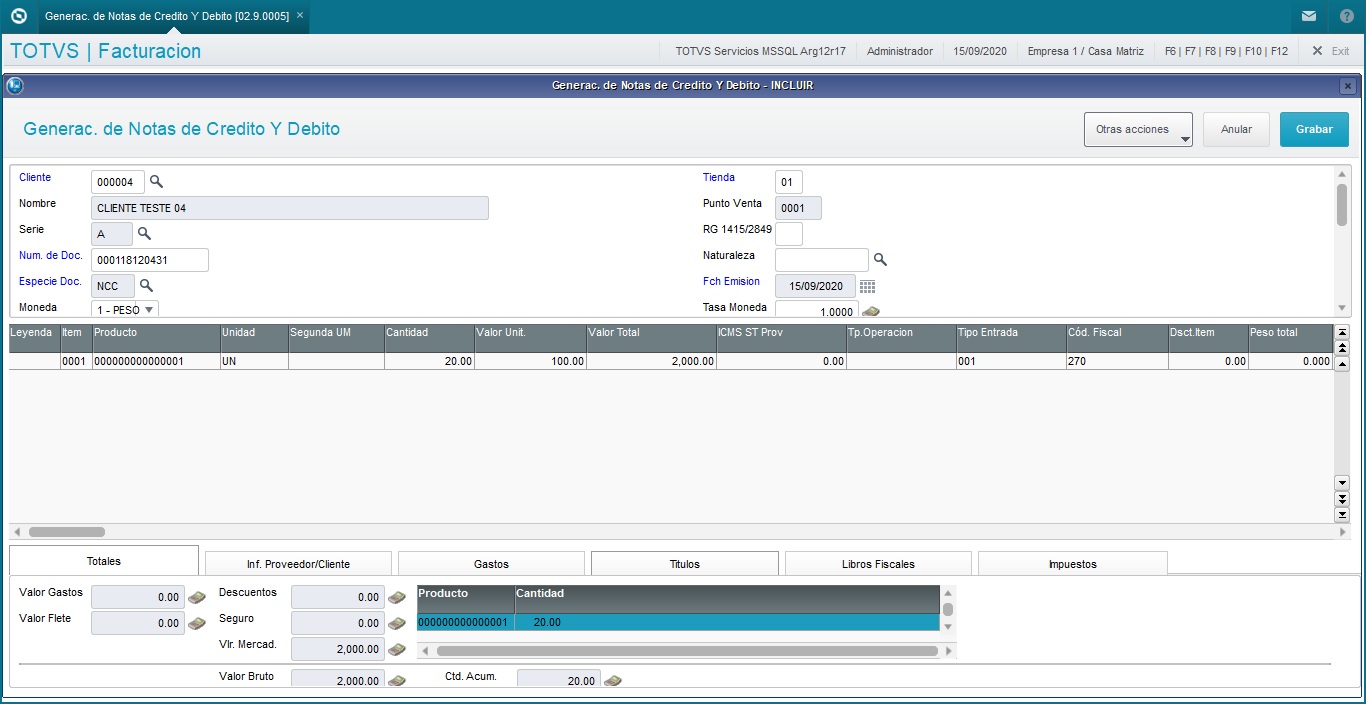Click calculator icon next to Ctd. Acum.
This screenshot has width=1366, height=704.
click(x=613, y=681)
